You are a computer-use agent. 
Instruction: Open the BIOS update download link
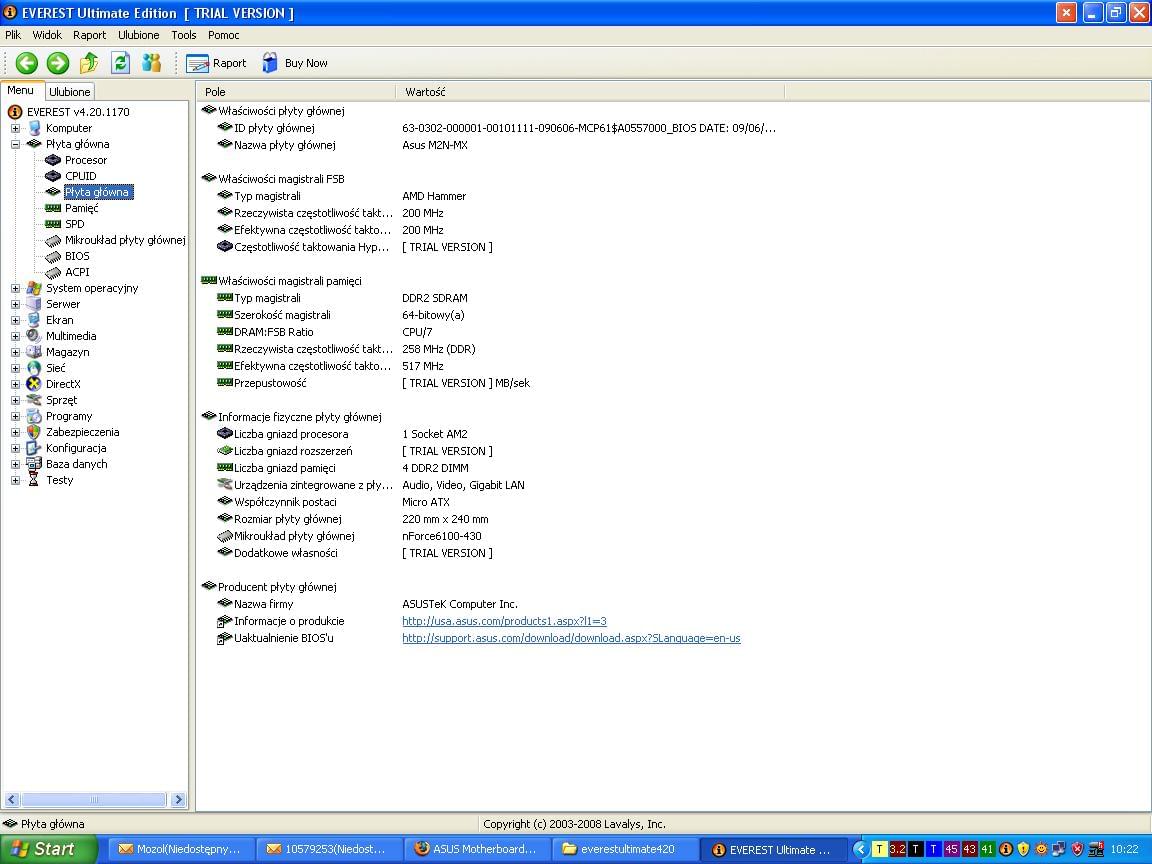tap(571, 638)
